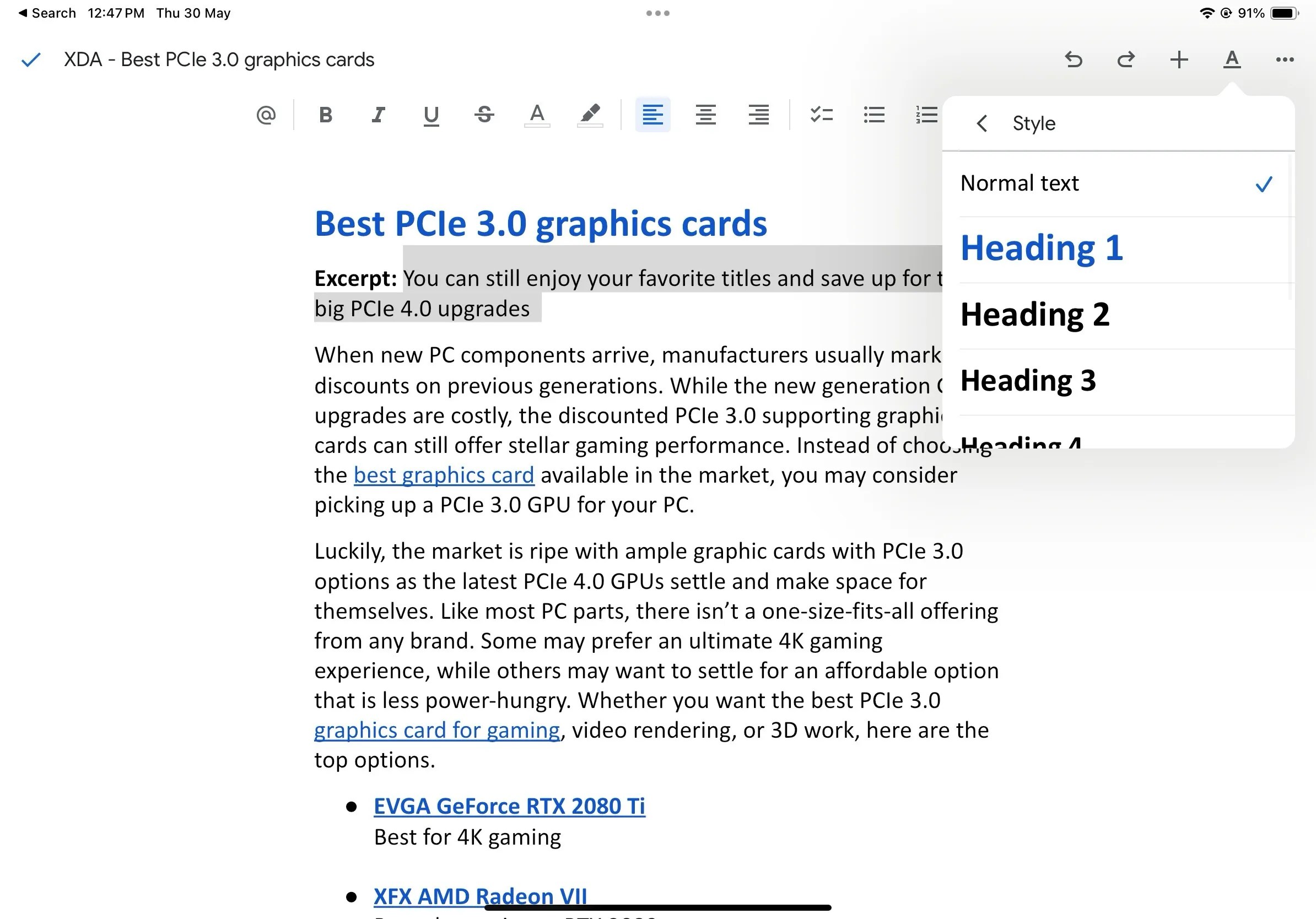Viewport: 1316px width, 919px height.
Task: Insert a checklist
Action: coord(821,115)
